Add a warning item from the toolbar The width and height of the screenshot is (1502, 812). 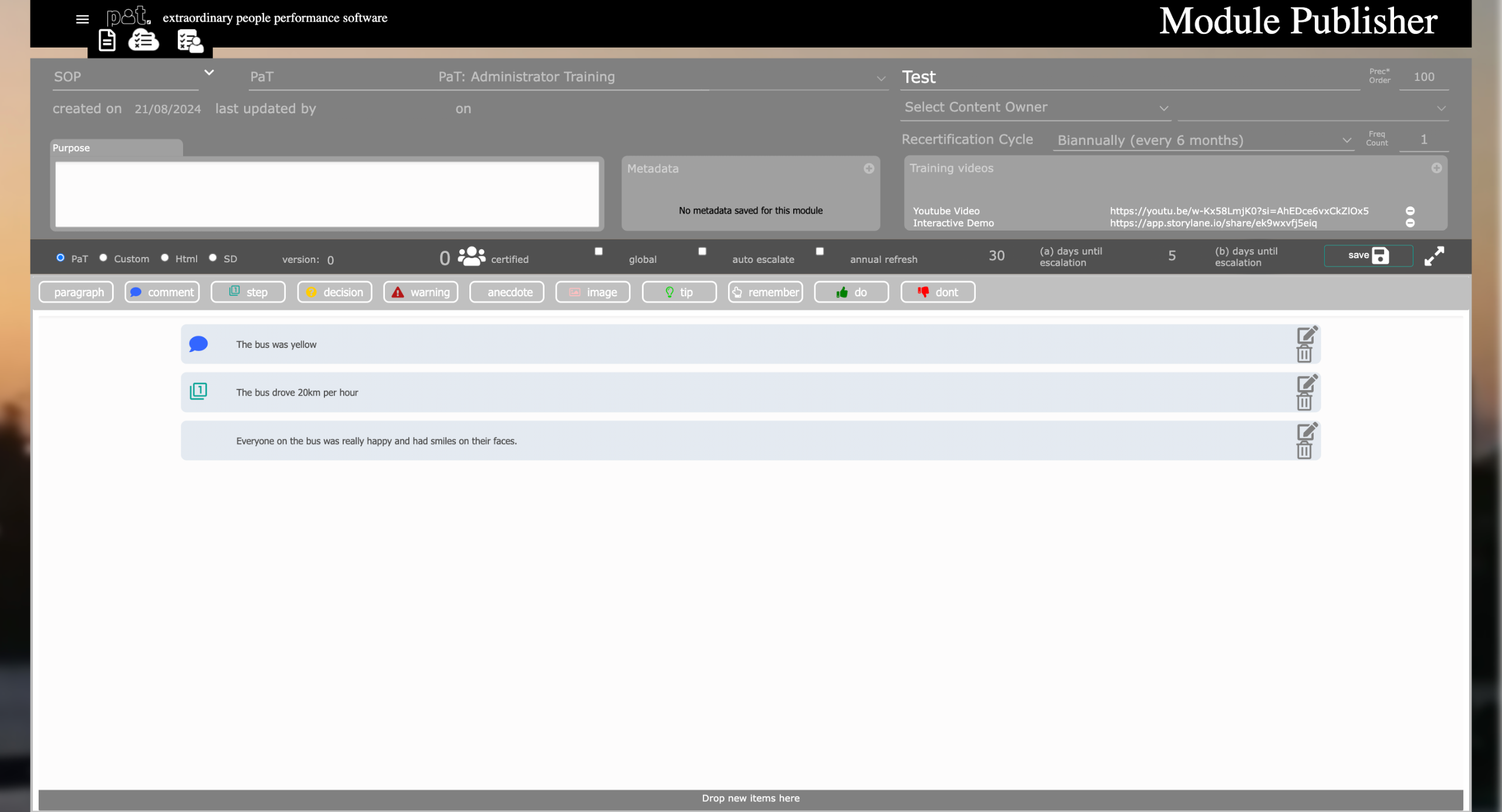421,292
